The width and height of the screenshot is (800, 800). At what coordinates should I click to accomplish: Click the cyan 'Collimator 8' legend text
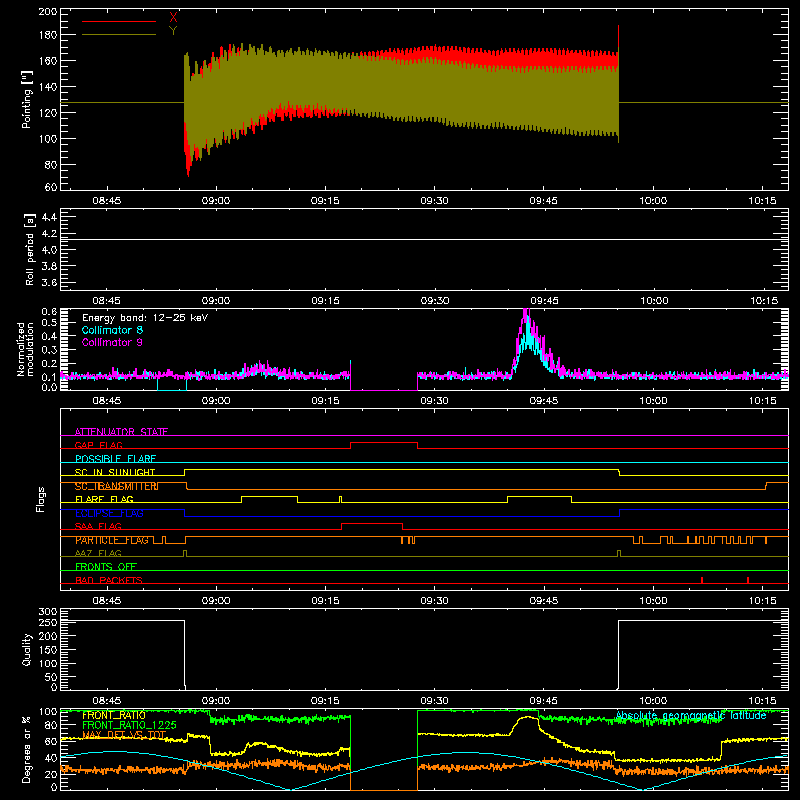coord(112,330)
